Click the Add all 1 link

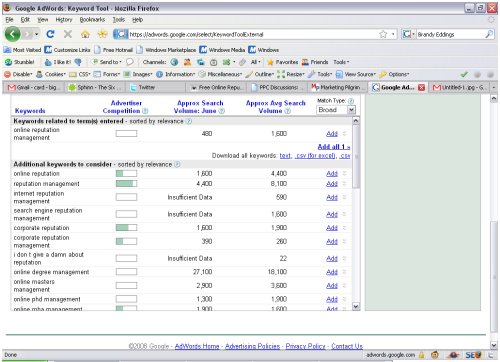coord(334,147)
